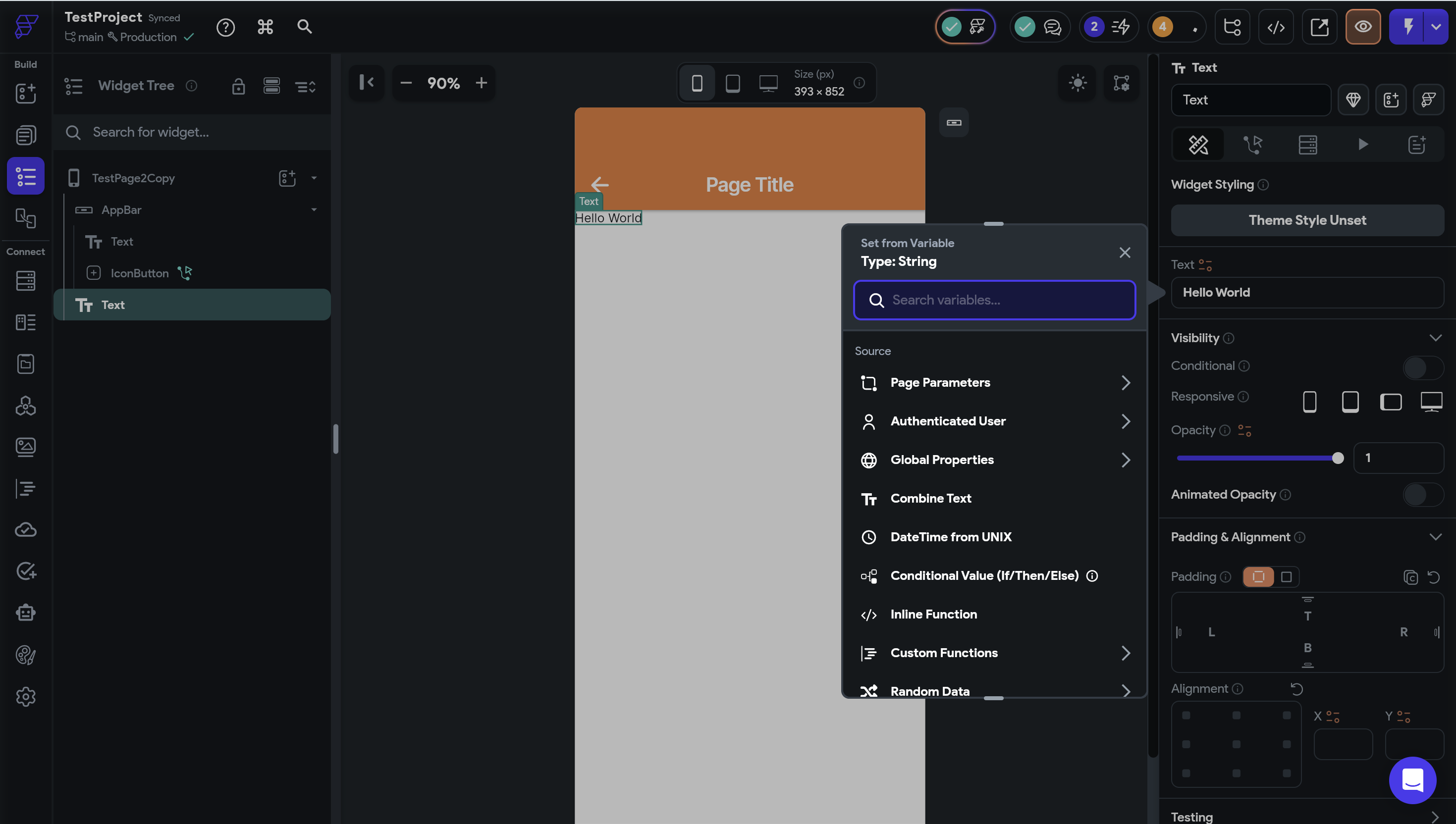The width and height of the screenshot is (1456, 824).
Task: Toggle responsive visibility for desktop
Action: [1431, 401]
